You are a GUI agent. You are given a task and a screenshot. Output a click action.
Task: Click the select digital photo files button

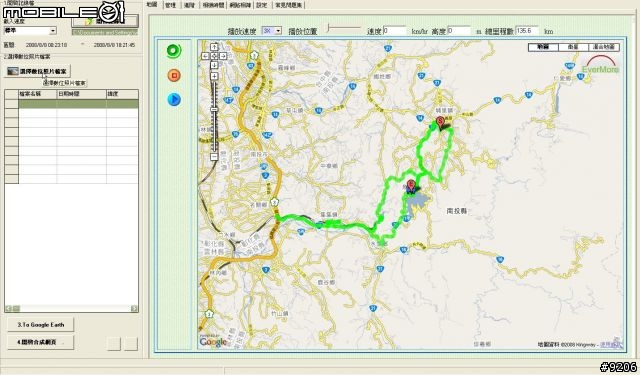pos(38,71)
